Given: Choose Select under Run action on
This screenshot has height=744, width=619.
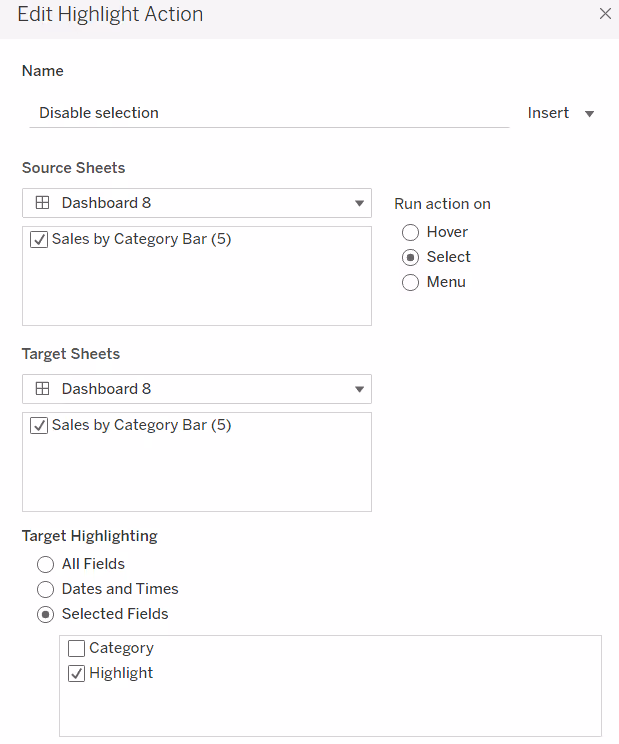Looking at the screenshot, I should (410, 257).
